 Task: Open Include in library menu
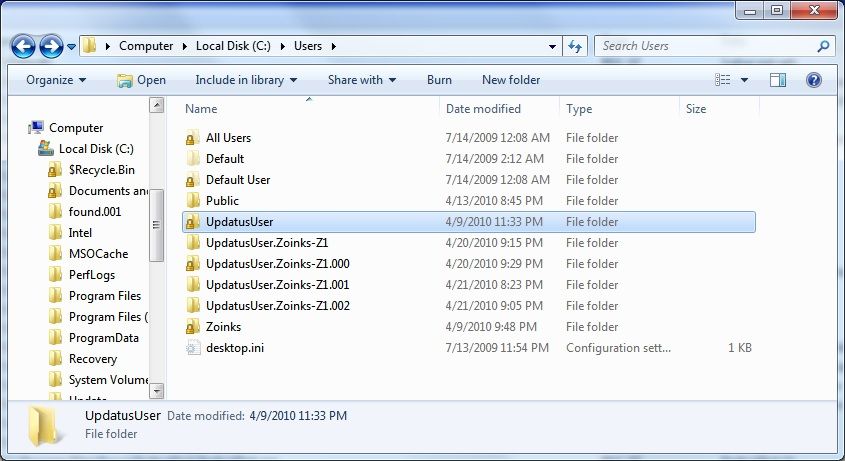(246, 80)
